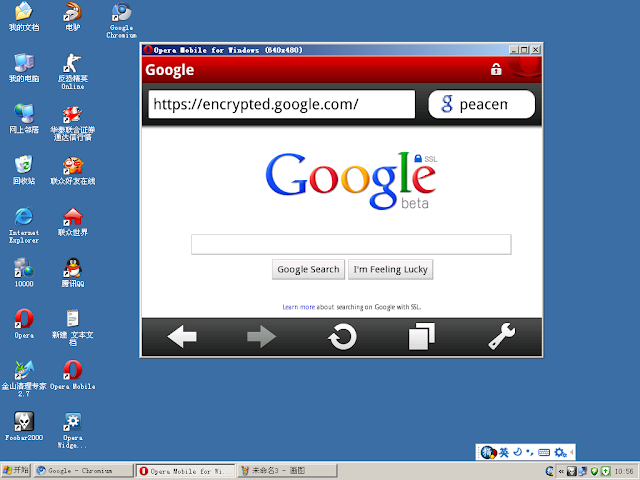640x480 pixels.
Task: Open the Opera settings wrench
Action: [502, 337]
